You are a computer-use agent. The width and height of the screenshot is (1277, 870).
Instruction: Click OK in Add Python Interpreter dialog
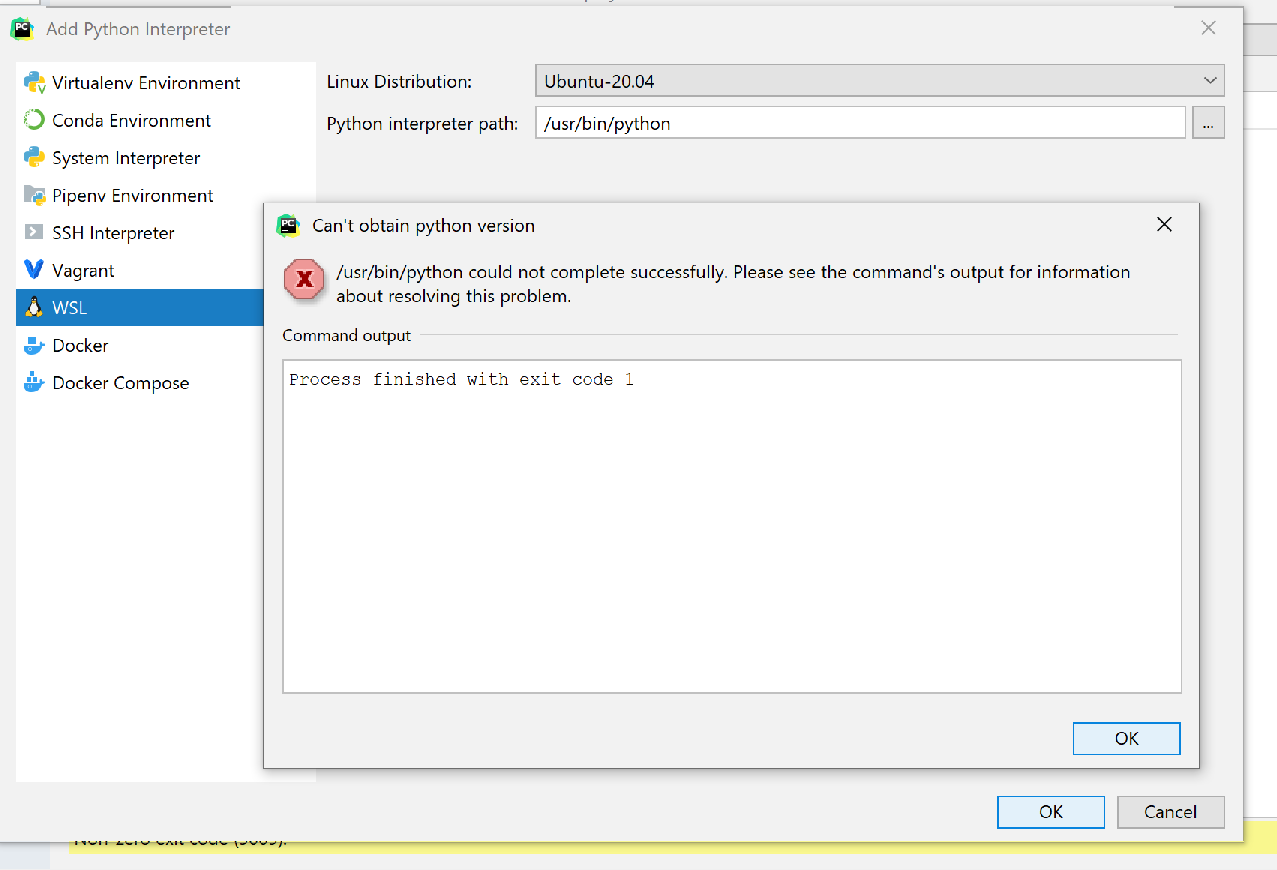pyautogui.click(x=1051, y=812)
